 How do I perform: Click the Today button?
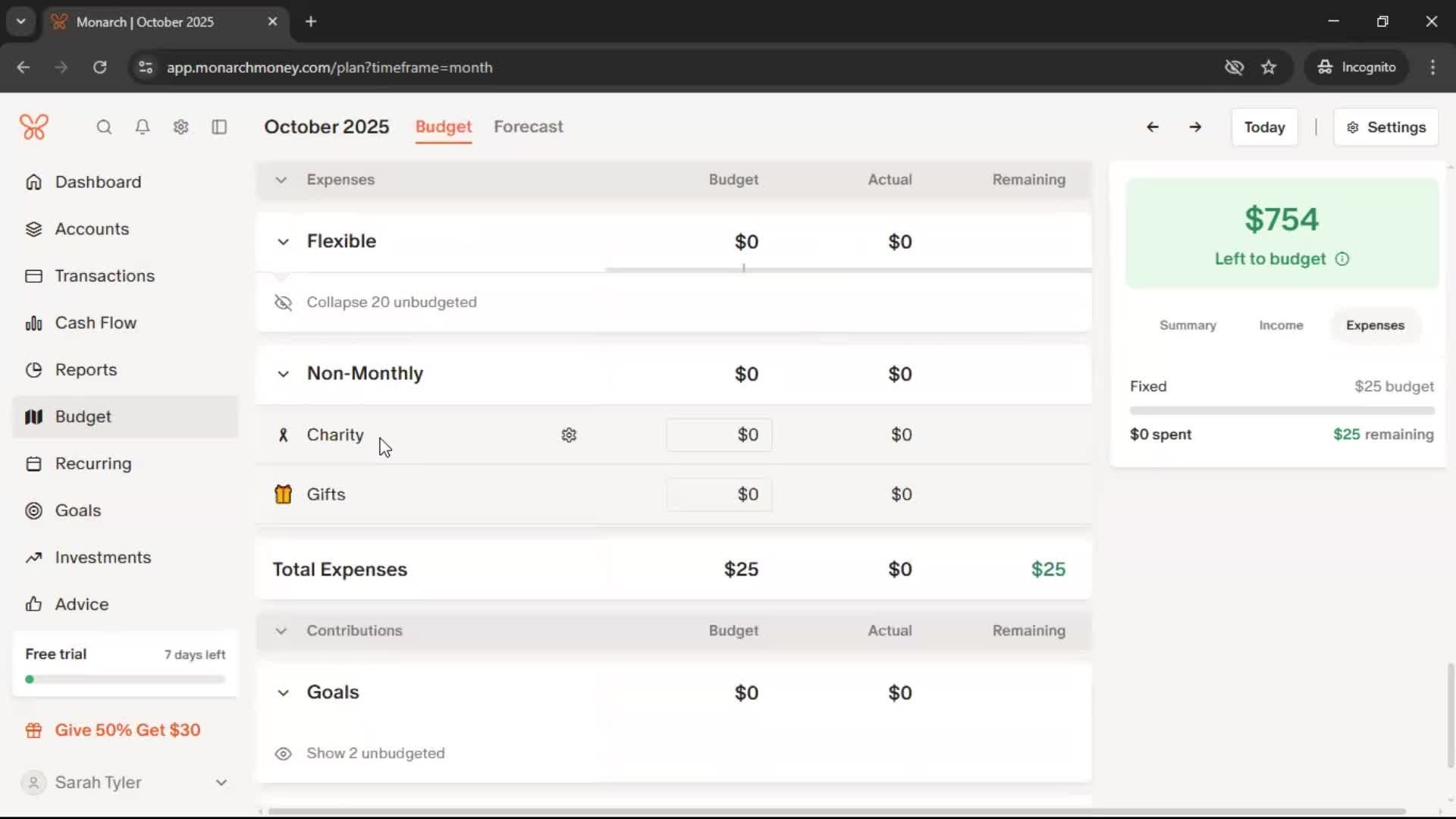pyautogui.click(x=1264, y=127)
